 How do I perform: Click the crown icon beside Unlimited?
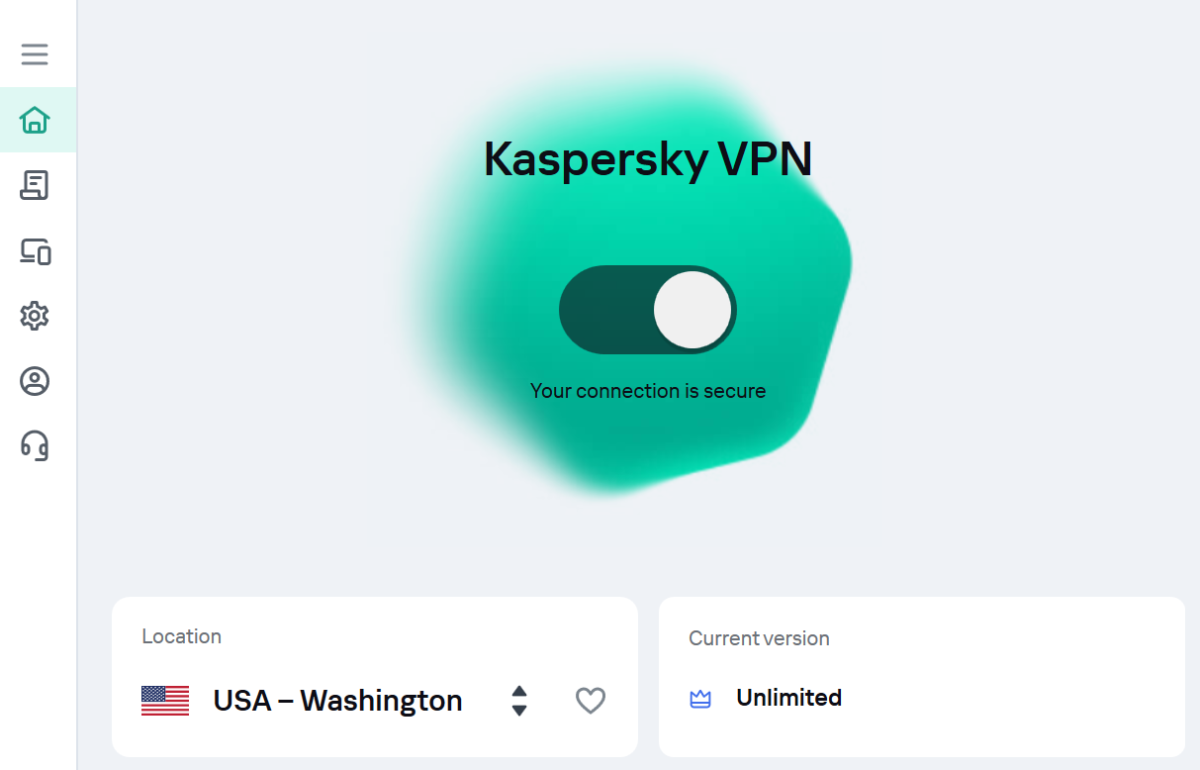pyautogui.click(x=700, y=699)
